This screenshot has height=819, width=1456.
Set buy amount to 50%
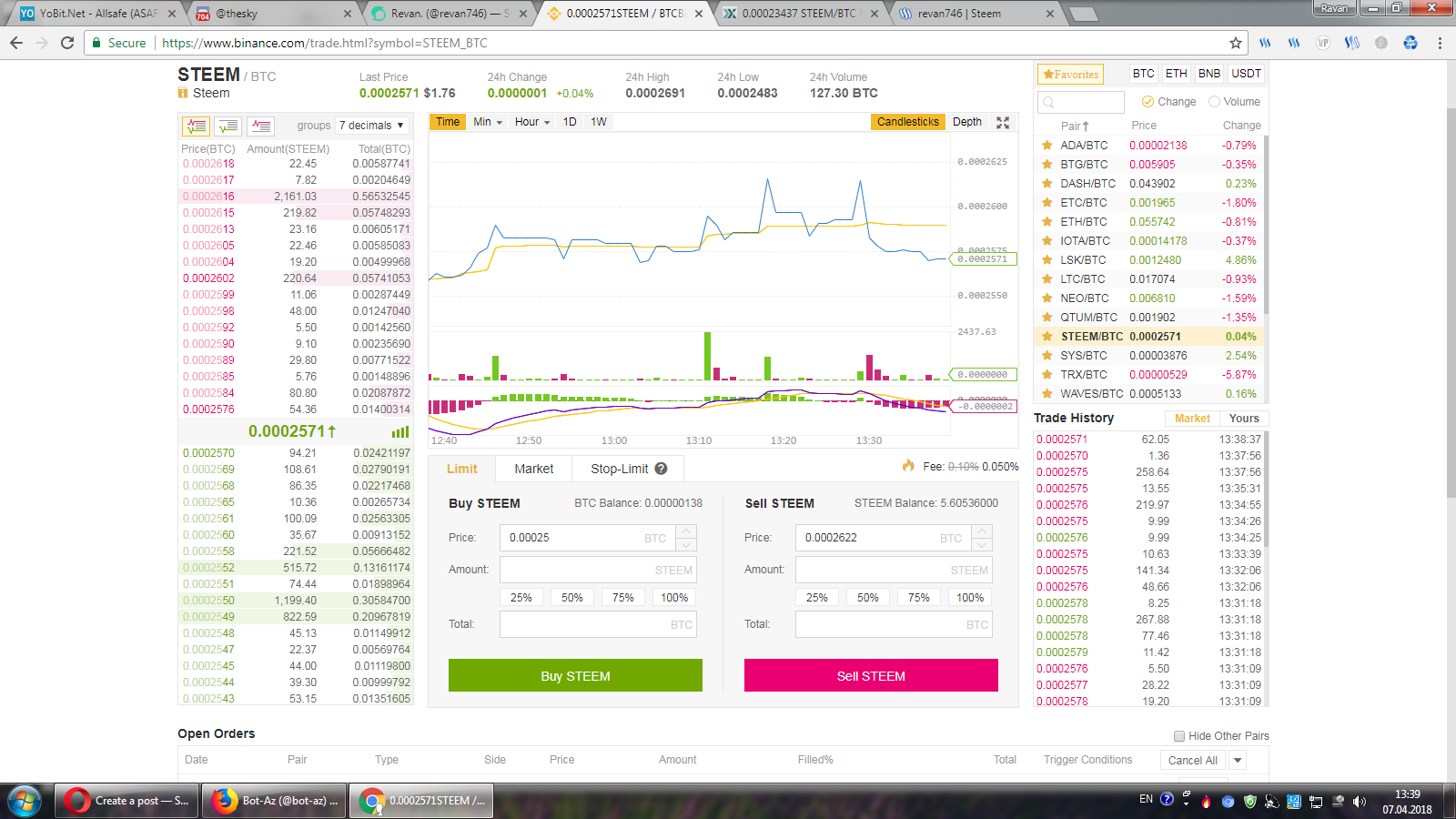(571, 598)
